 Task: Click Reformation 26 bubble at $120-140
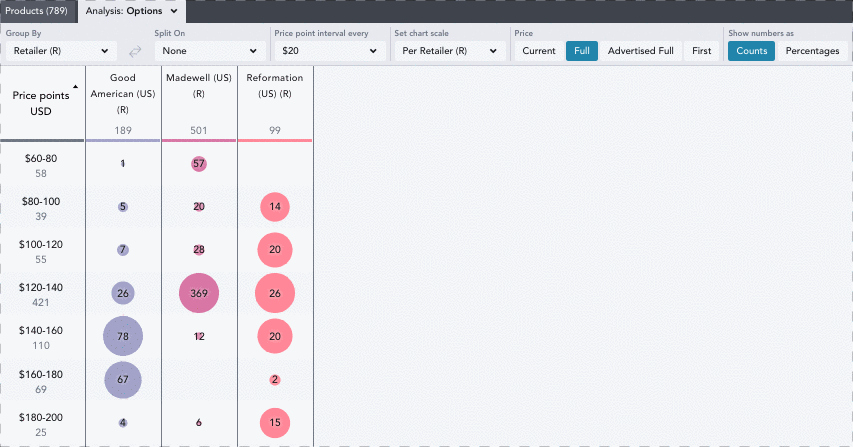pos(275,293)
